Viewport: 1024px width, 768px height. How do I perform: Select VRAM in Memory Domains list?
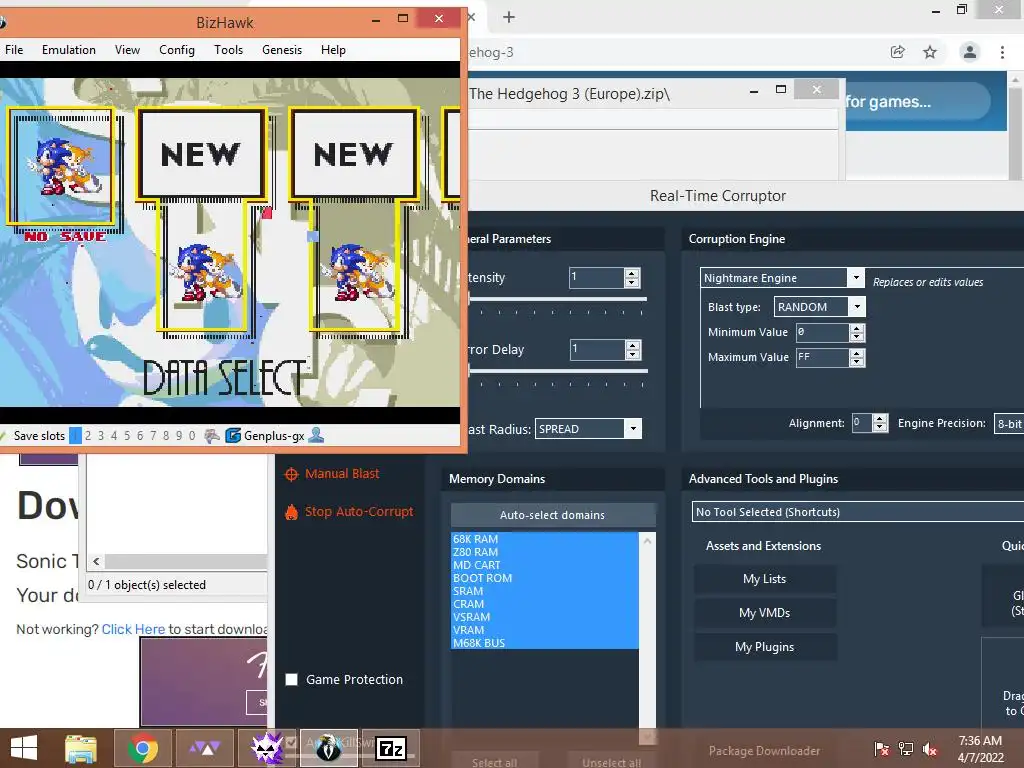coord(545,630)
